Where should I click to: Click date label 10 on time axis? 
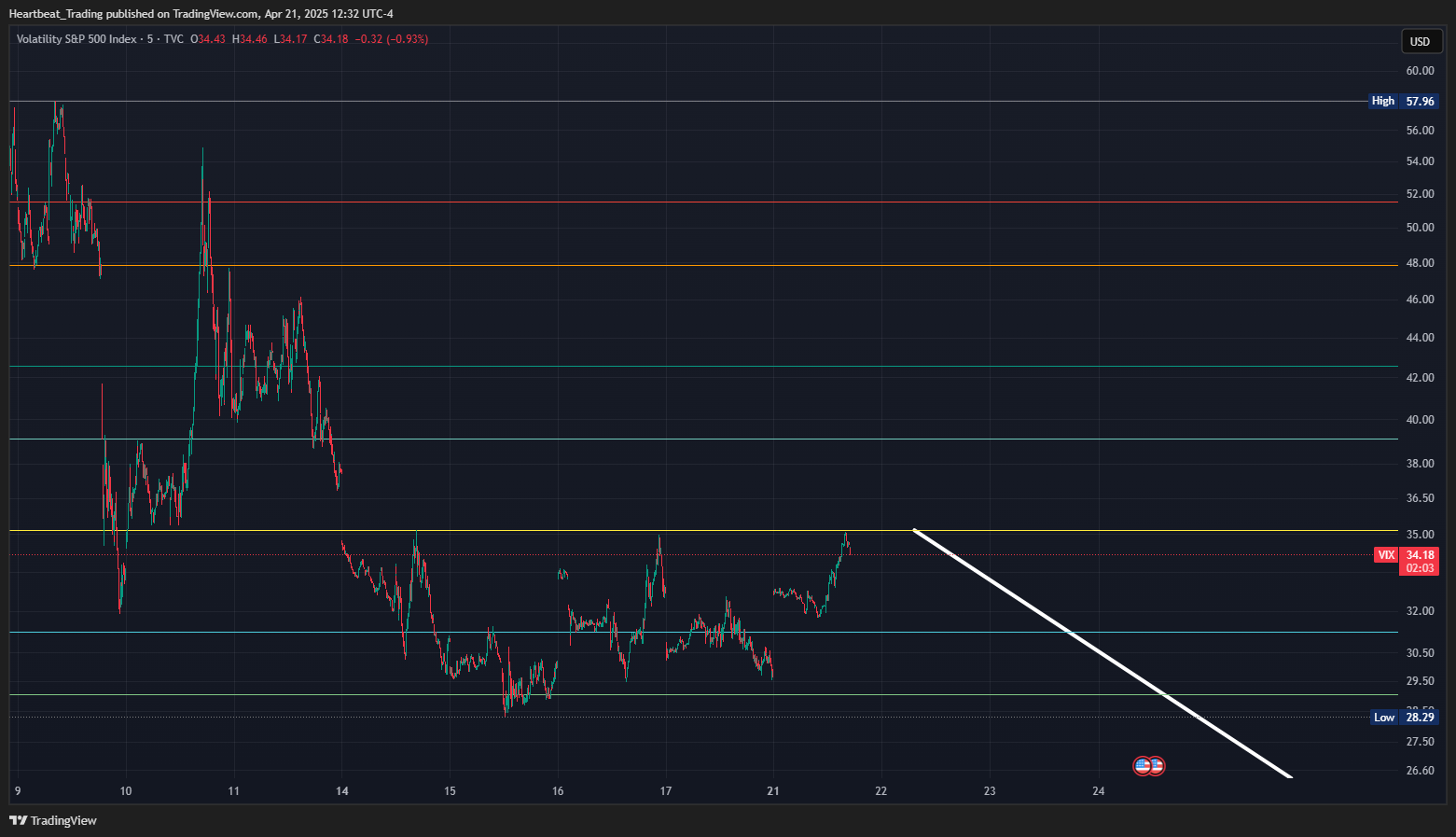(126, 791)
